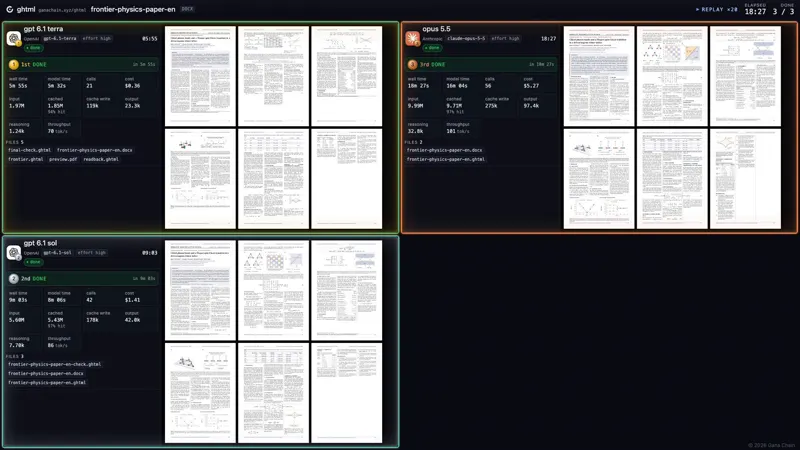Image resolution: width=800 pixels, height=450 pixels.
Task: Open page 2 thumbnail of gpt 6.1 terra paper
Action: pos(273,76)
